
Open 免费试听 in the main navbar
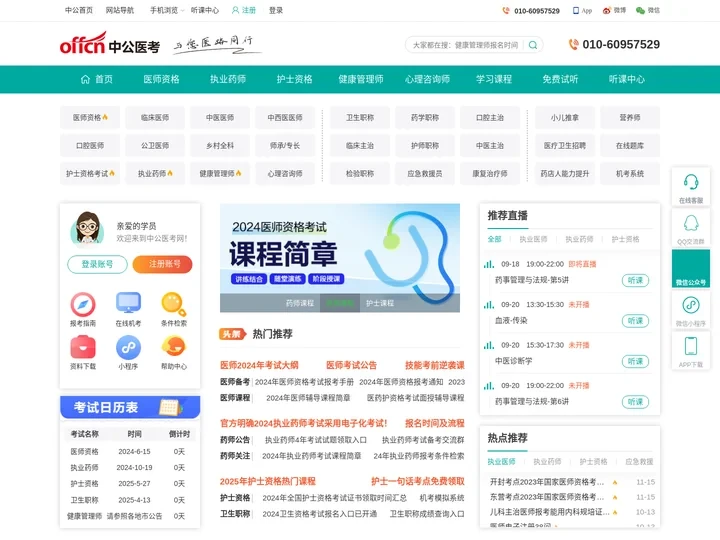coord(560,79)
